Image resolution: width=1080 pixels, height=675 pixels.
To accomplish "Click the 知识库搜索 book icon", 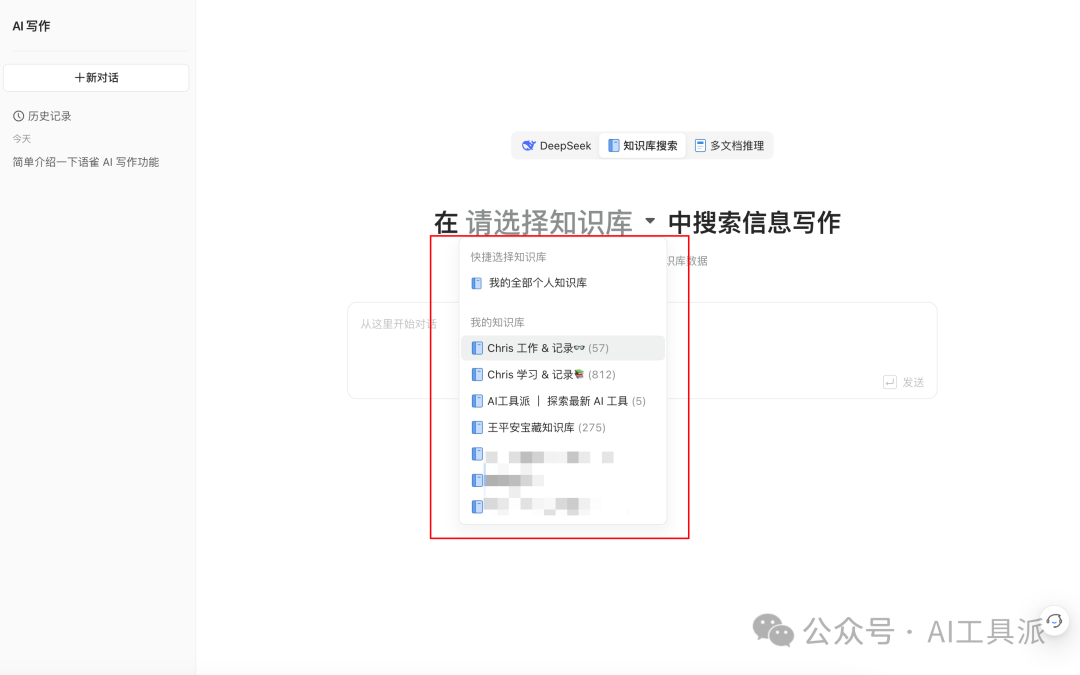I will (x=613, y=145).
